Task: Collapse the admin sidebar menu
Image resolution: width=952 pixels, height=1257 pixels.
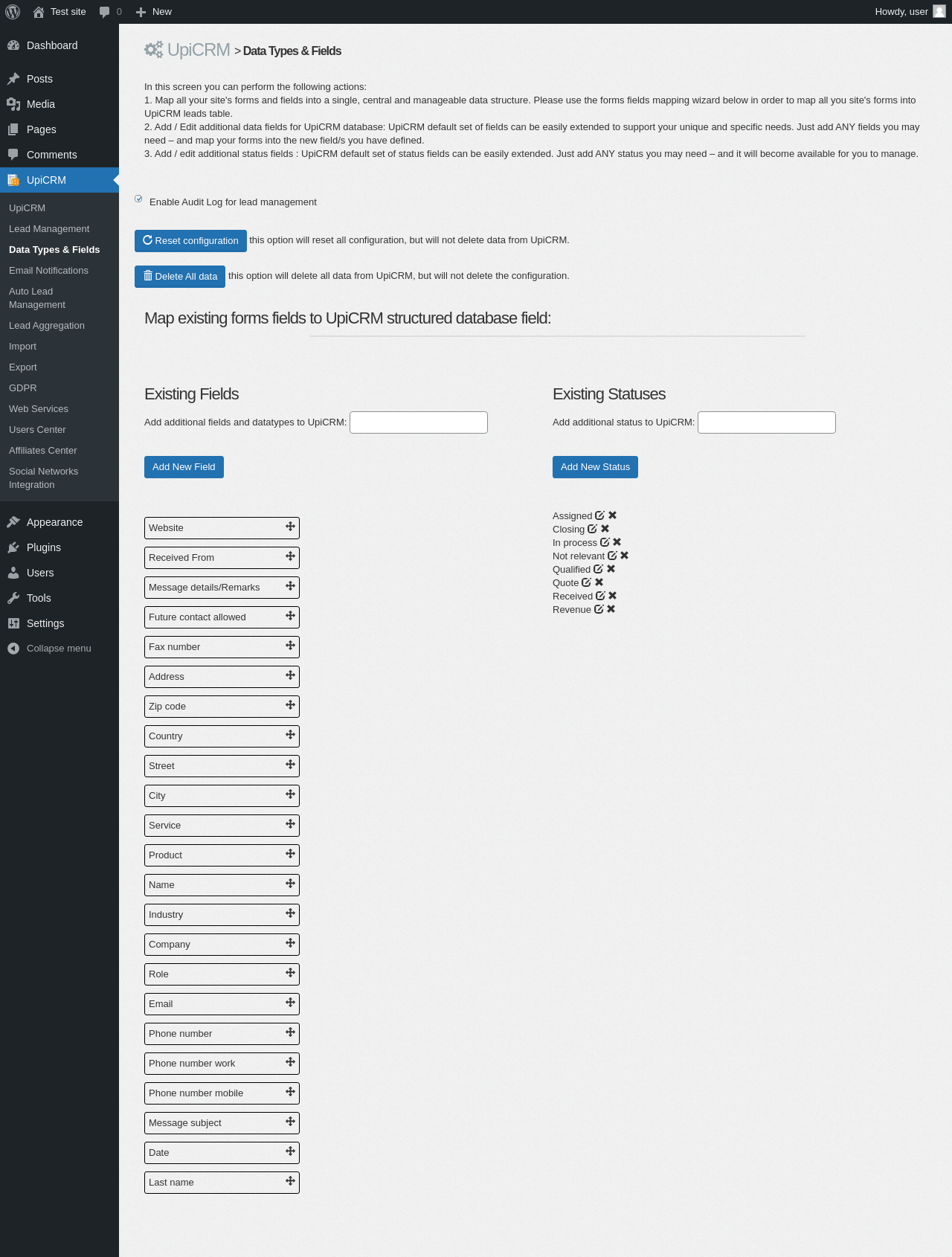Action: (59, 649)
